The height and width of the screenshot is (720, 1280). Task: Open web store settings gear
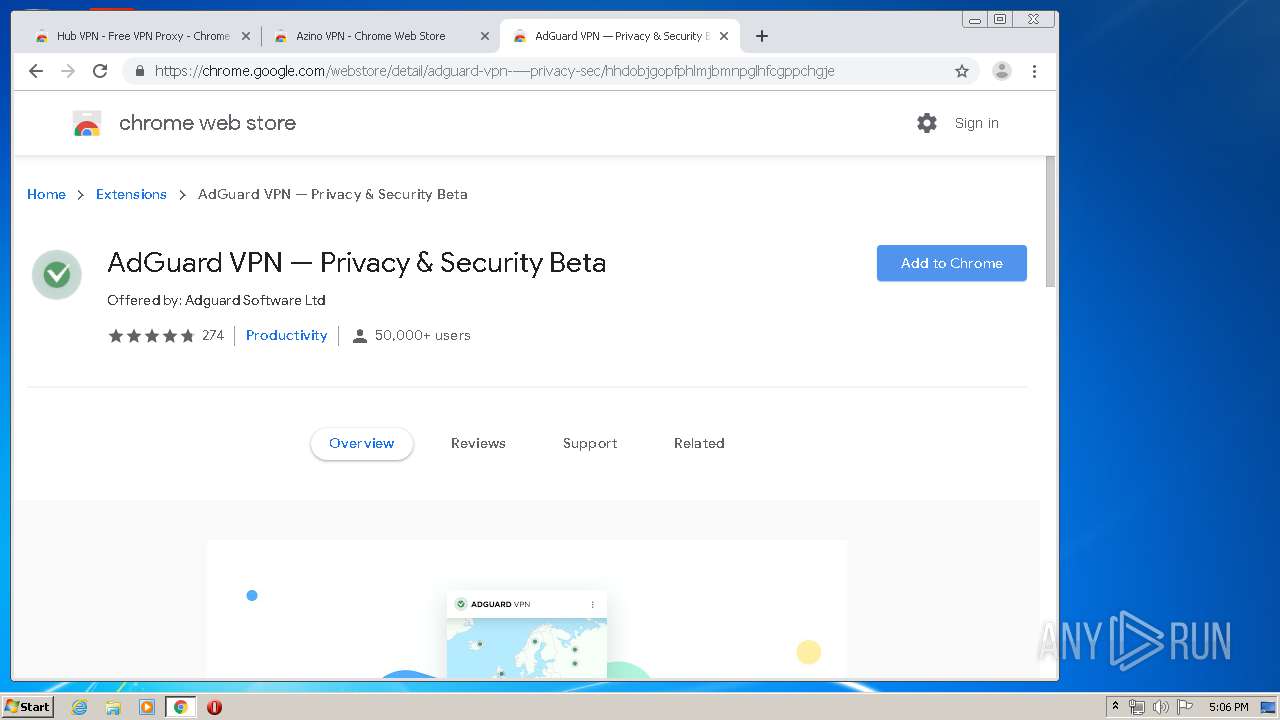(x=927, y=123)
